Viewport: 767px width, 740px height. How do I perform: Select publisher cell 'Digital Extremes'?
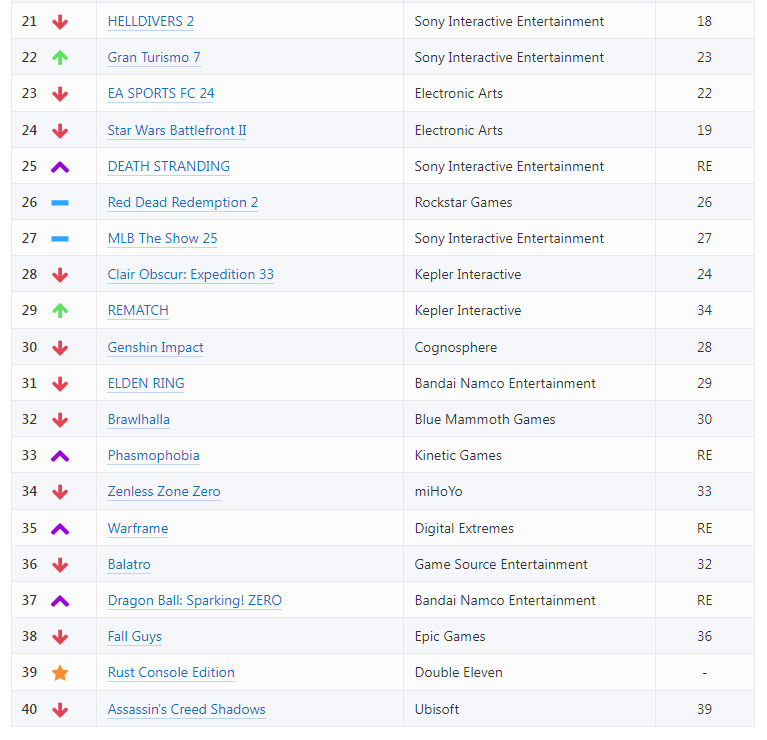pyautogui.click(x=529, y=528)
